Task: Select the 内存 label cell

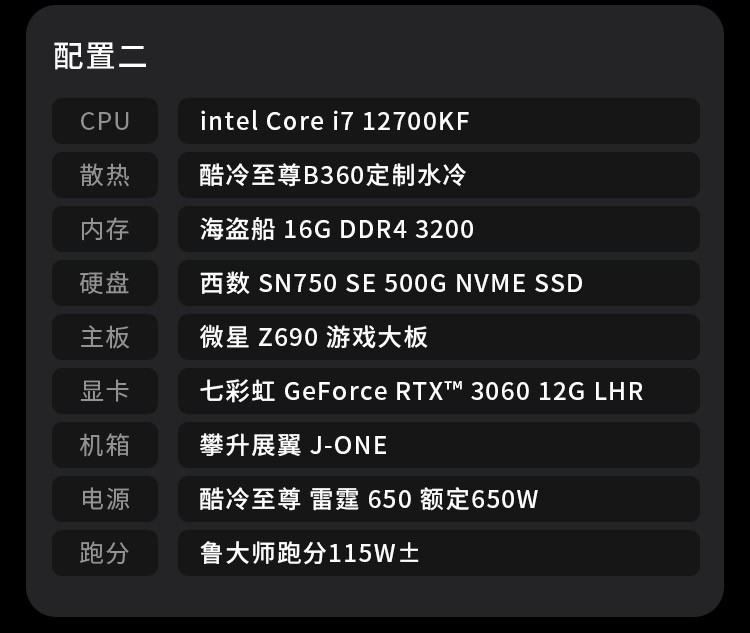Action: [105, 229]
